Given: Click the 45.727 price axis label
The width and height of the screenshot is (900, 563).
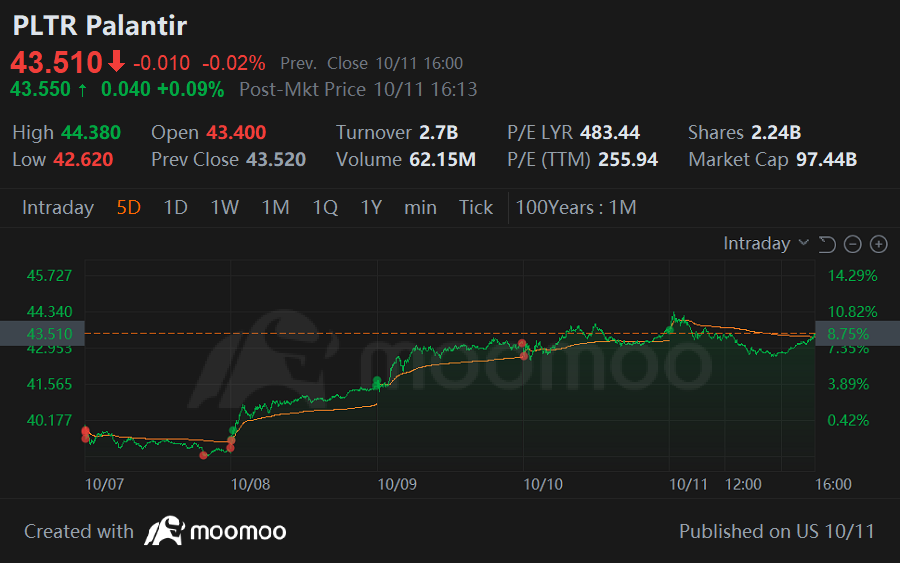Looking at the screenshot, I should (x=49, y=275).
